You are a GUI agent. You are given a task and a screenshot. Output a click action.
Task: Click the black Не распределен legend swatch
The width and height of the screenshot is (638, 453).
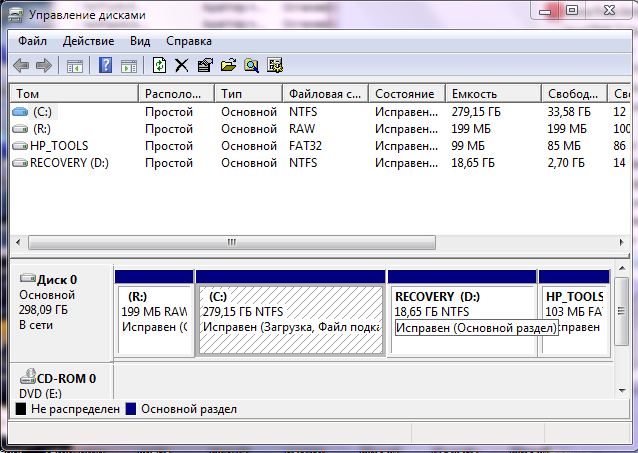point(21,409)
